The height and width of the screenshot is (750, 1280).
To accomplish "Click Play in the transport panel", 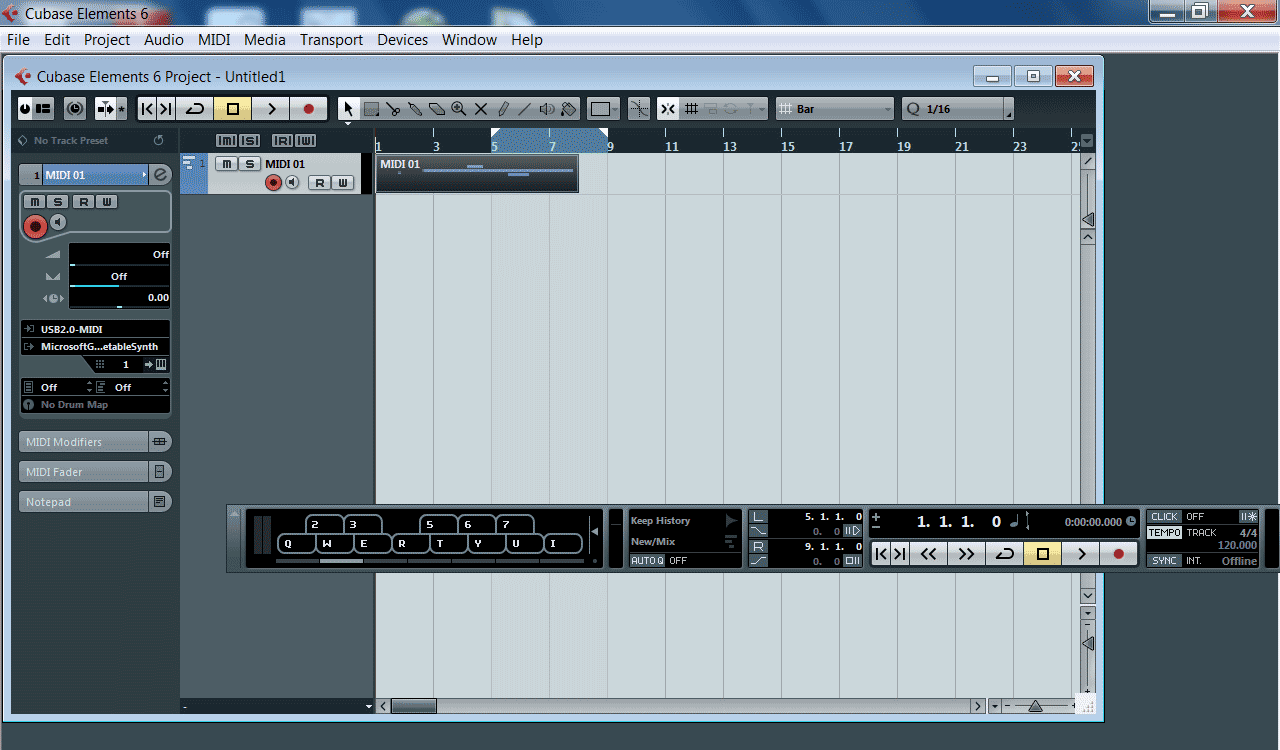I will coord(1081,553).
